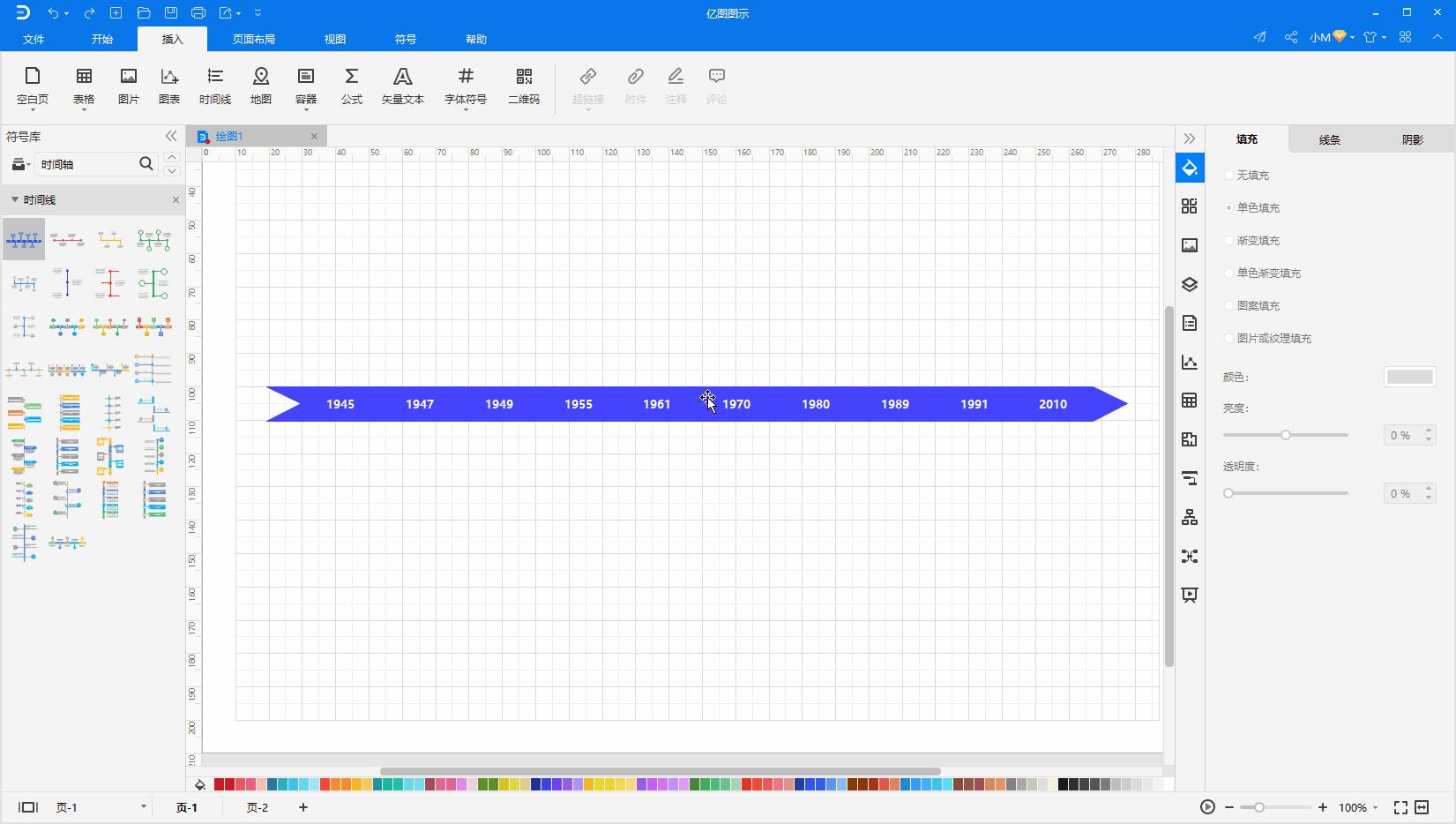Collapse the right properties panel
This screenshot has height=824, width=1456.
tap(1190, 139)
